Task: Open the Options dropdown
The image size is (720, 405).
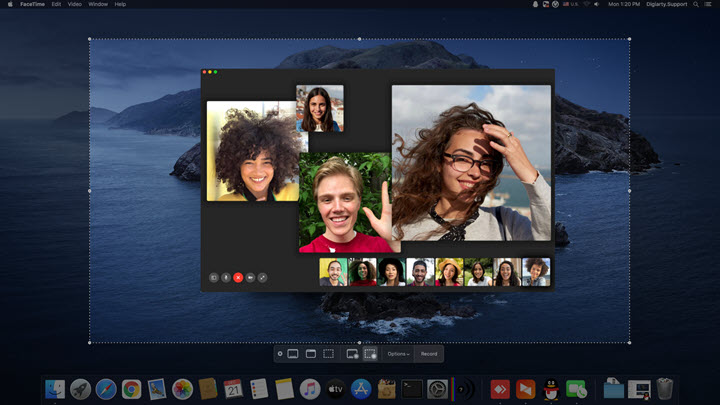Action: coord(398,354)
